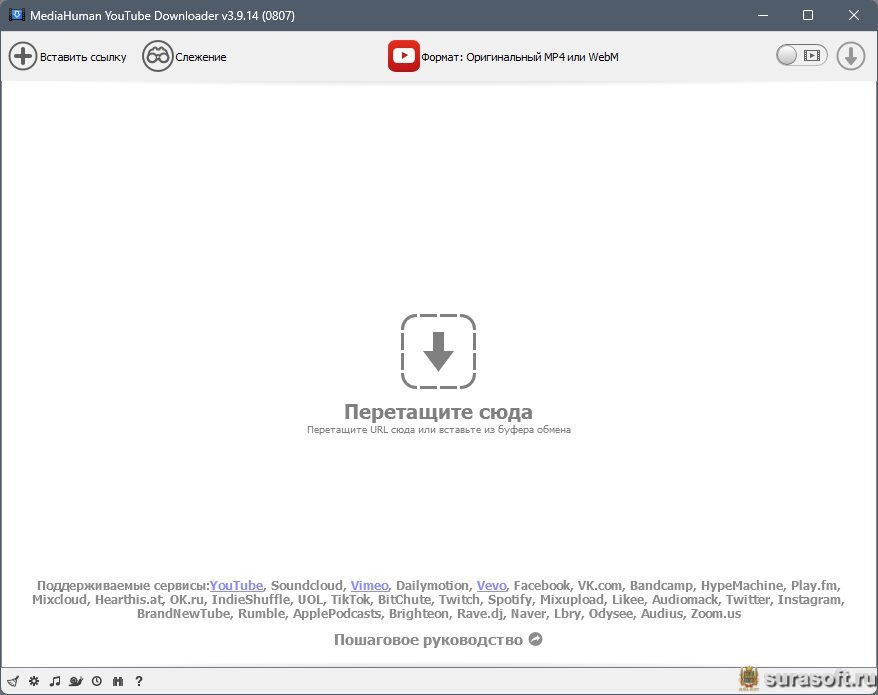This screenshot has height=695, width=878.
Task: Click the Dailymotion service name
Action: (433, 585)
